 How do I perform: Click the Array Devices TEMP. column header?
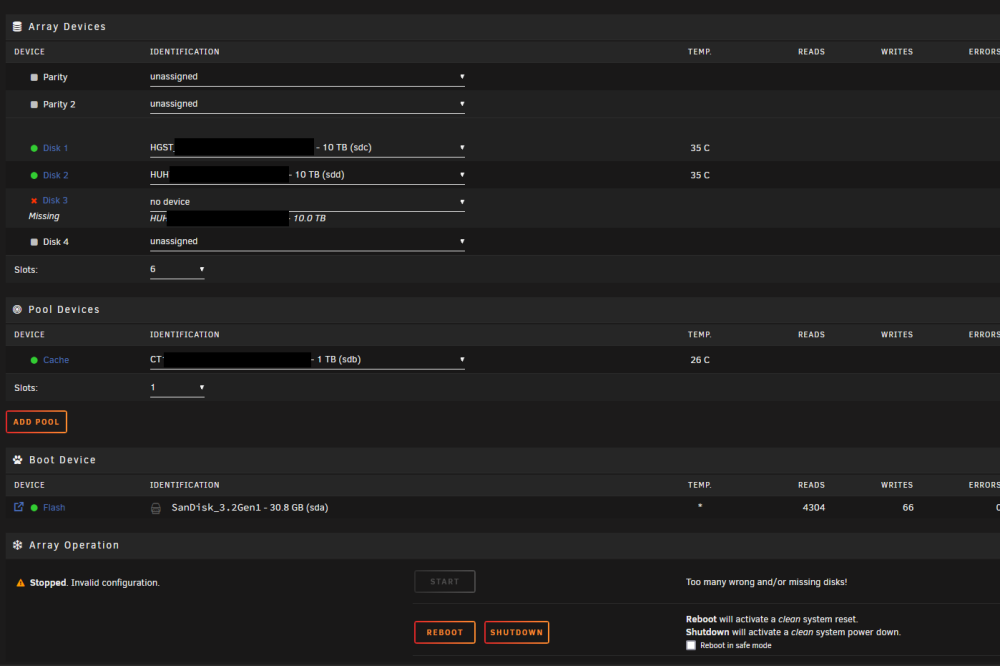click(700, 52)
